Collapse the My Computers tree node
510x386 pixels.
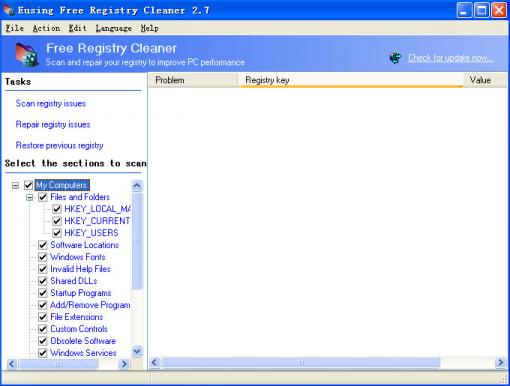(15, 185)
